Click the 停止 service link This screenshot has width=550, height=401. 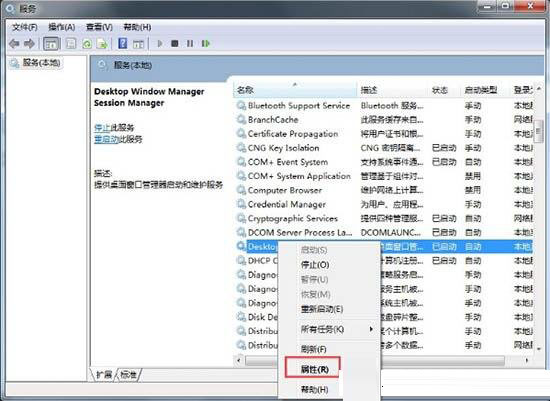102,127
